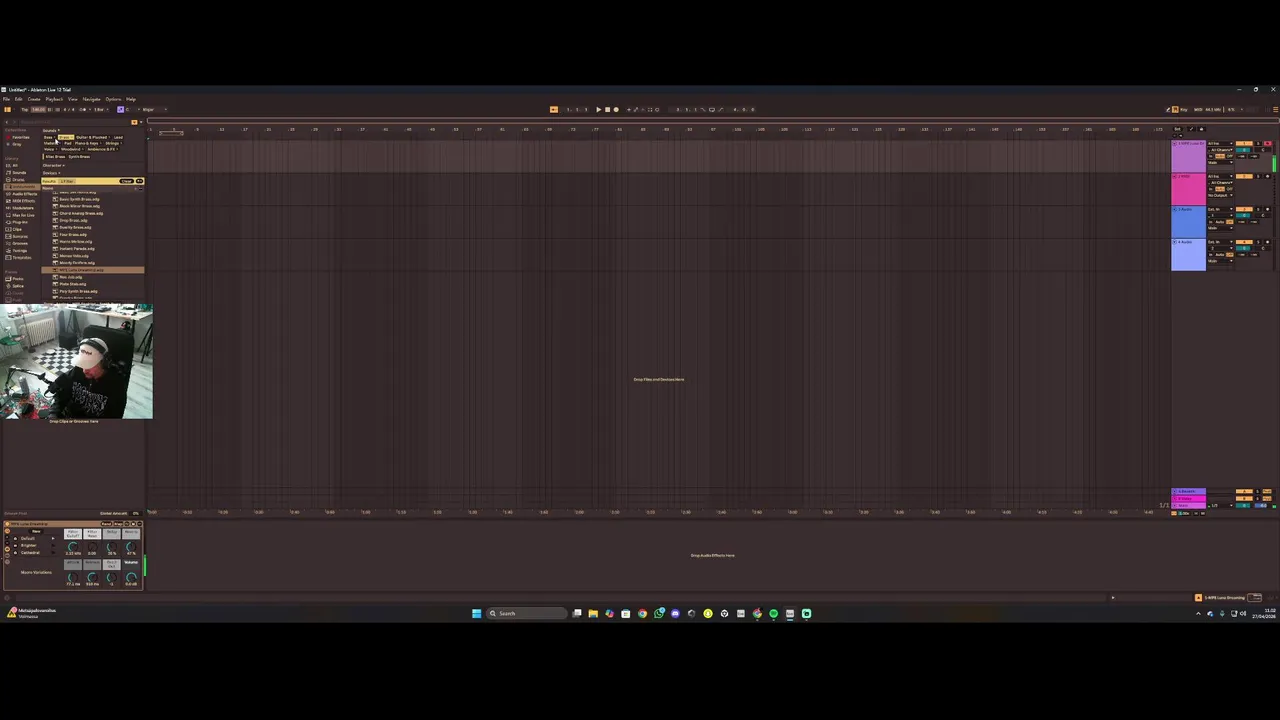Collapse the Sounds filter group
The image size is (1280, 720).
click(x=50, y=130)
